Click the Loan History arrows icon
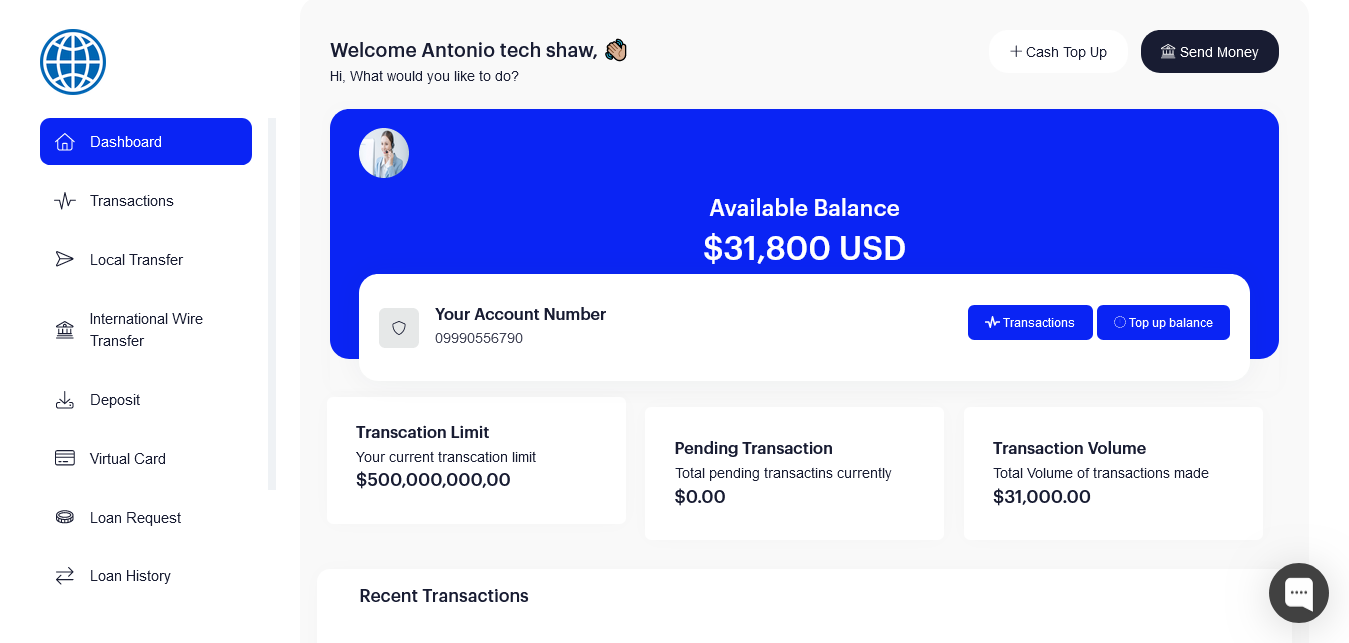The width and height of the screenshot is (1349, 643). tap(65, 576)
